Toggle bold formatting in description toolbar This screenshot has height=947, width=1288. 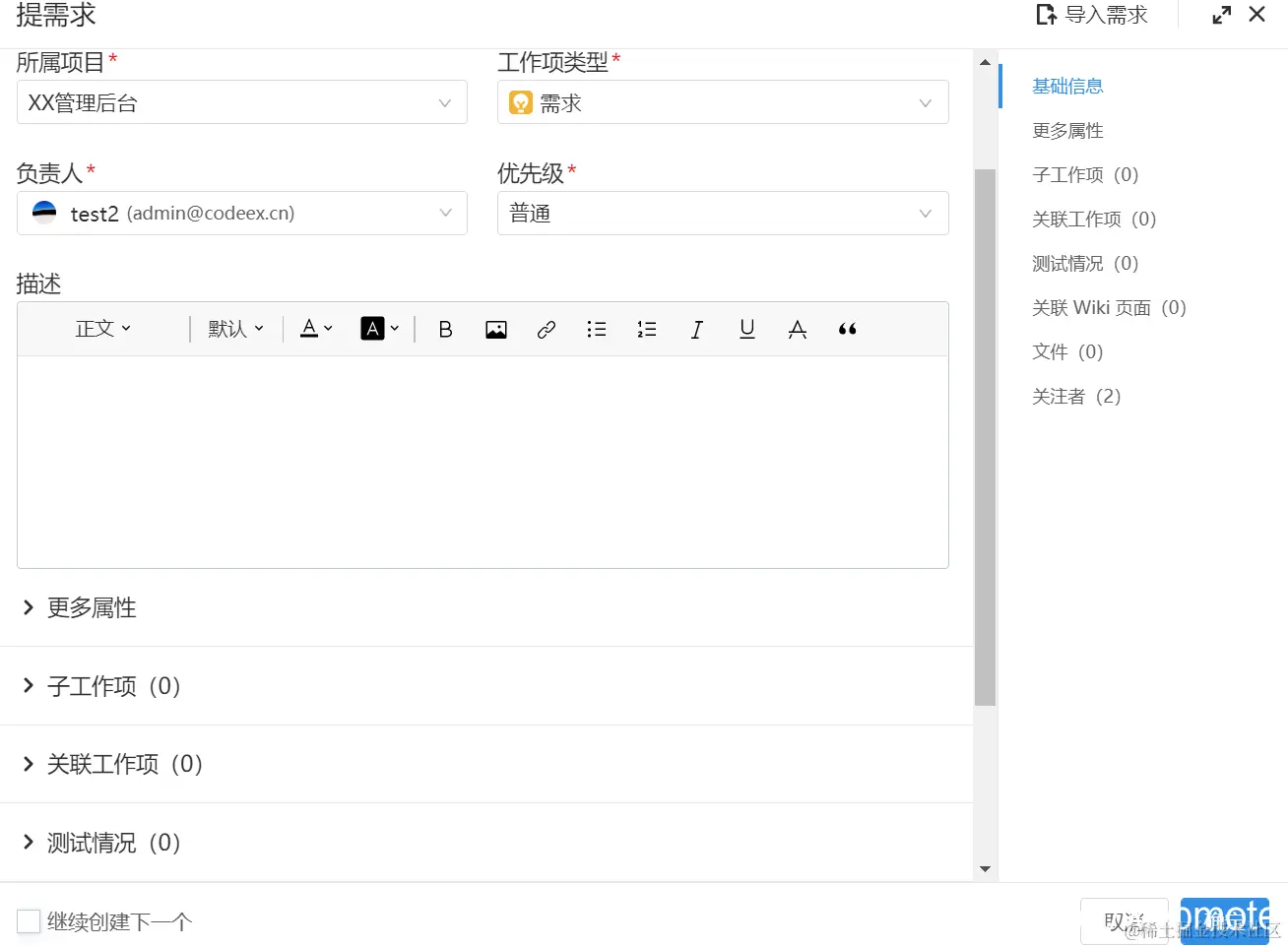445,329
